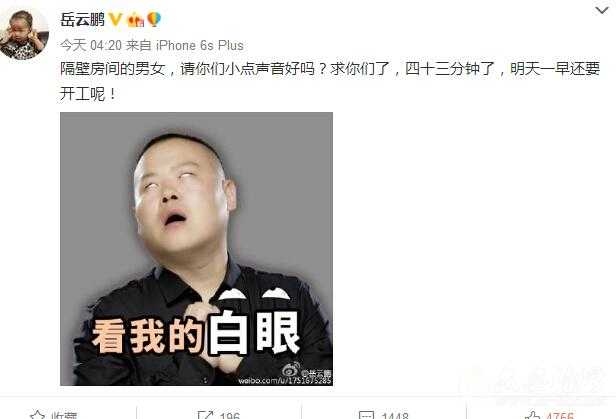
Task: Click the post text about 隔壁房间的男女
Action: [x=330, y=82]
